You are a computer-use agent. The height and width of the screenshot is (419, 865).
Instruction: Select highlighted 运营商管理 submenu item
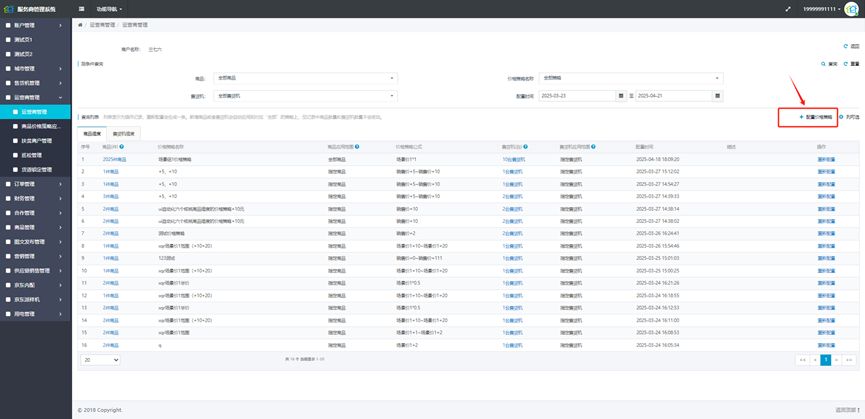pyautogui.click(x=36, y=112)
